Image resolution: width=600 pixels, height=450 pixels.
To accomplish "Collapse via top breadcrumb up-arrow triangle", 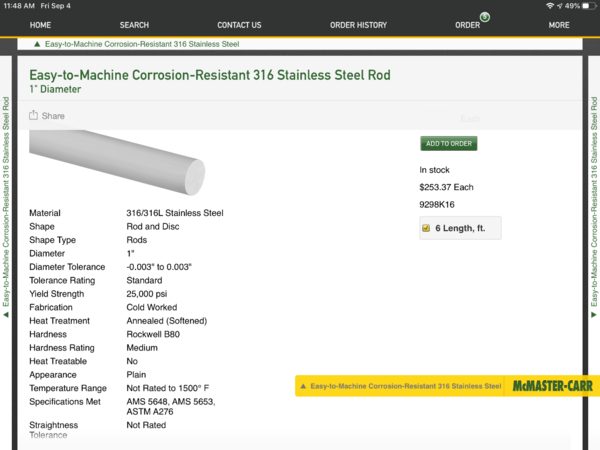I will [x=37, y=44].
